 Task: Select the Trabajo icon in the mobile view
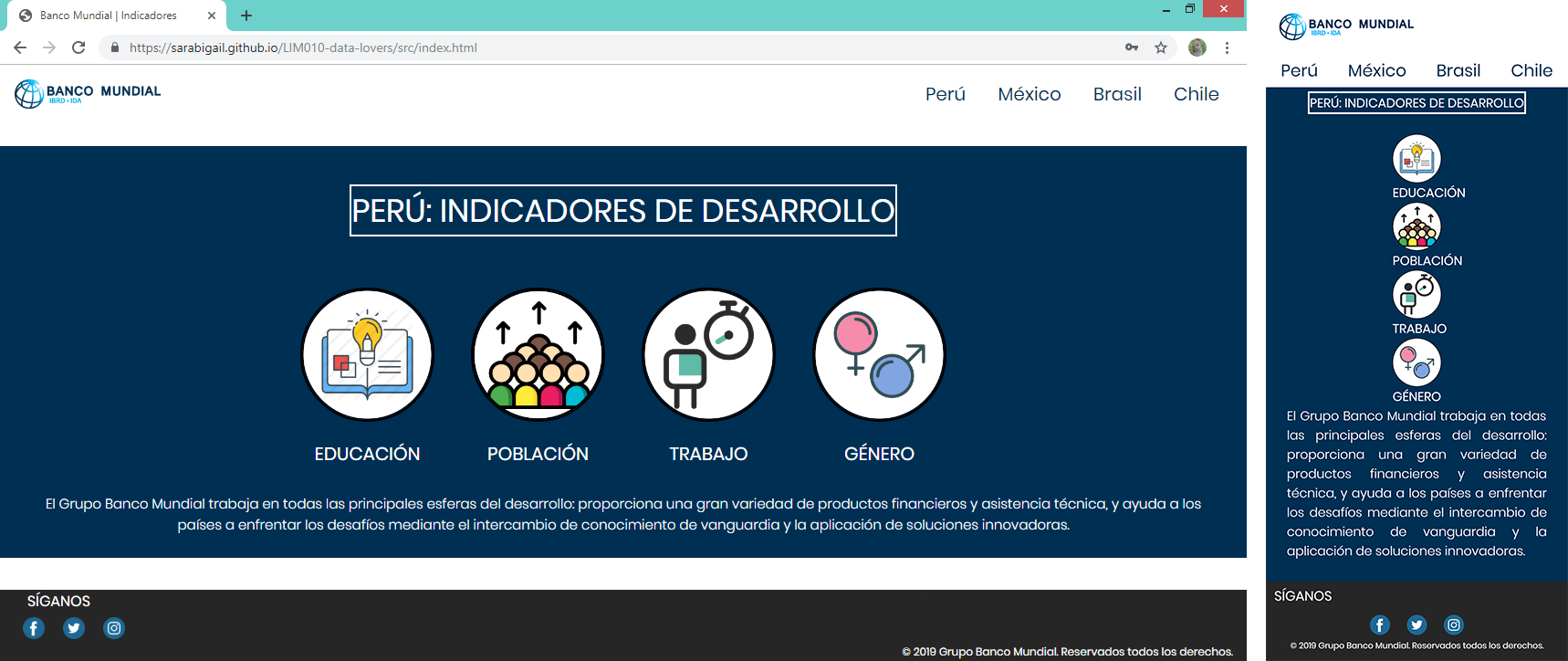pyautogui.click(x=1416, y=294)
